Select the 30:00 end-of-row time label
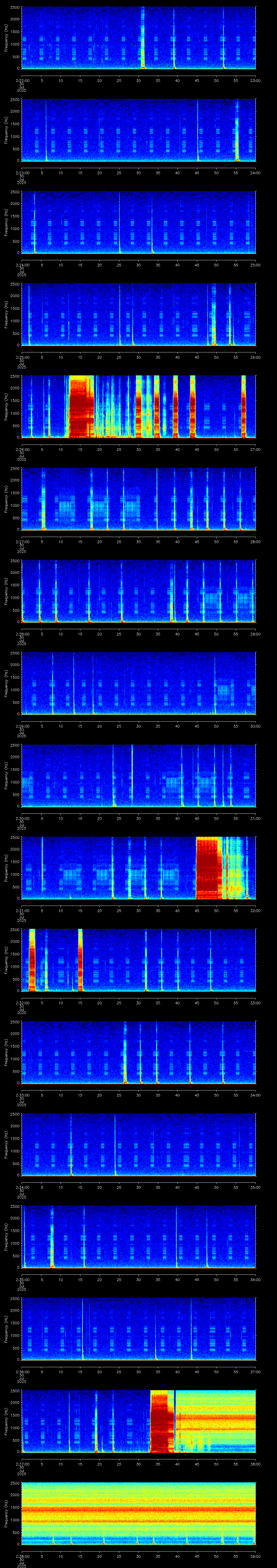 click(255, 726)
